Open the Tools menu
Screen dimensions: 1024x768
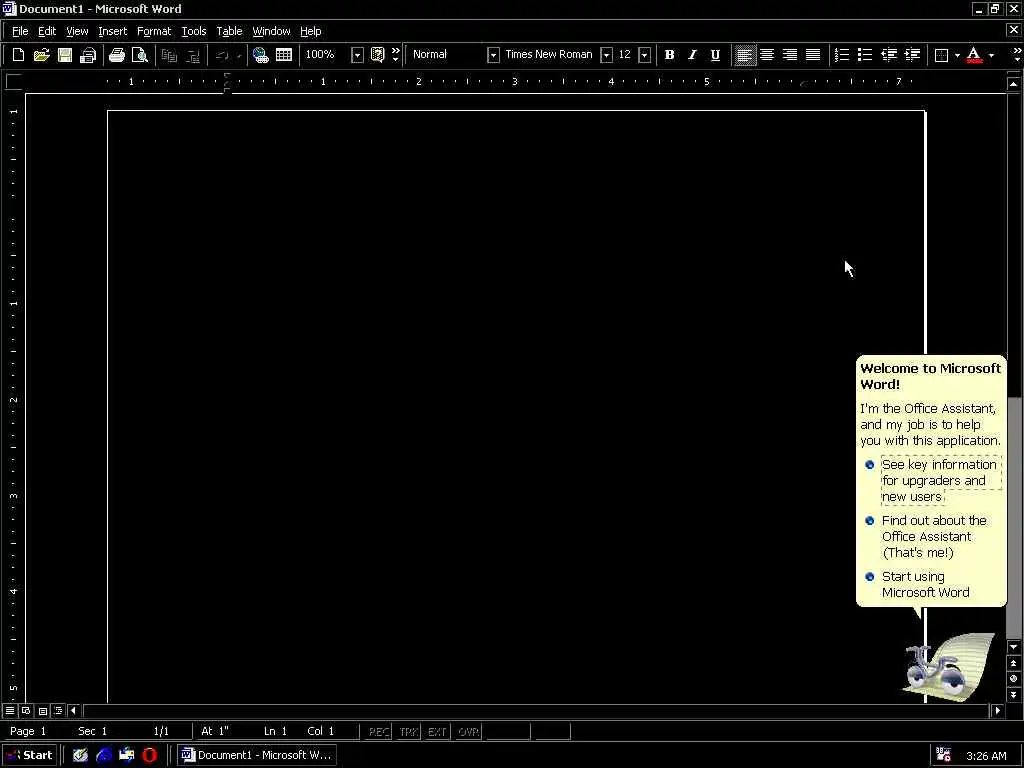pyautogui.click(x=193, y=31)
